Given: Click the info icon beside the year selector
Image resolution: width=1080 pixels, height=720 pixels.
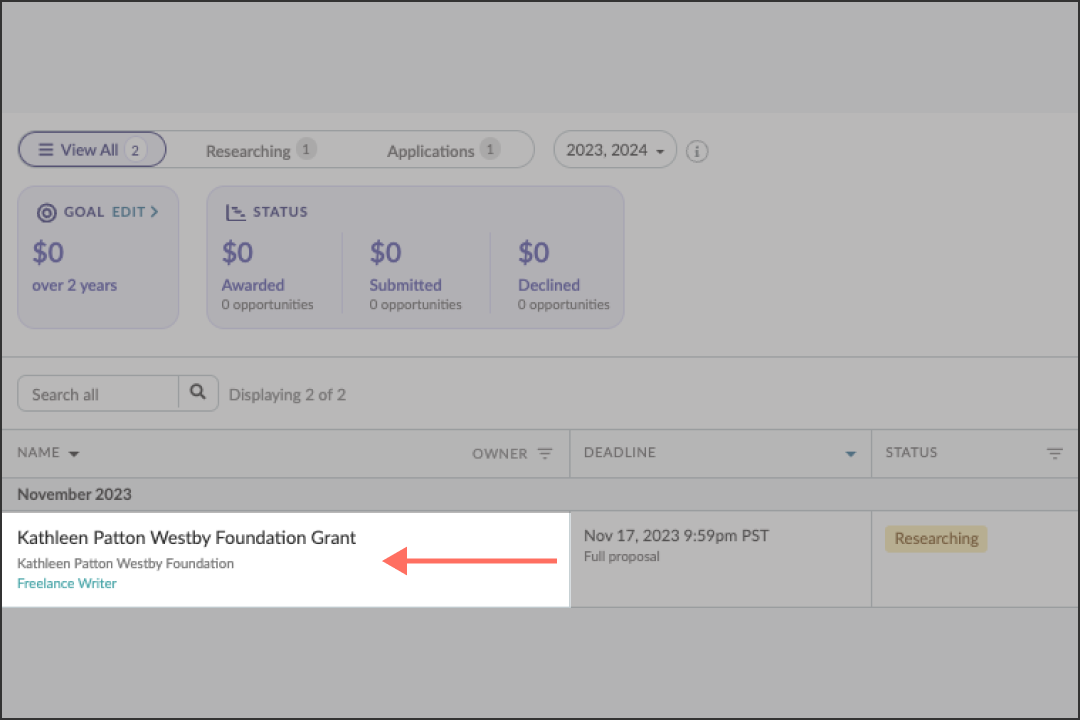Looking at the screenshot, I should tap(697, 151).
